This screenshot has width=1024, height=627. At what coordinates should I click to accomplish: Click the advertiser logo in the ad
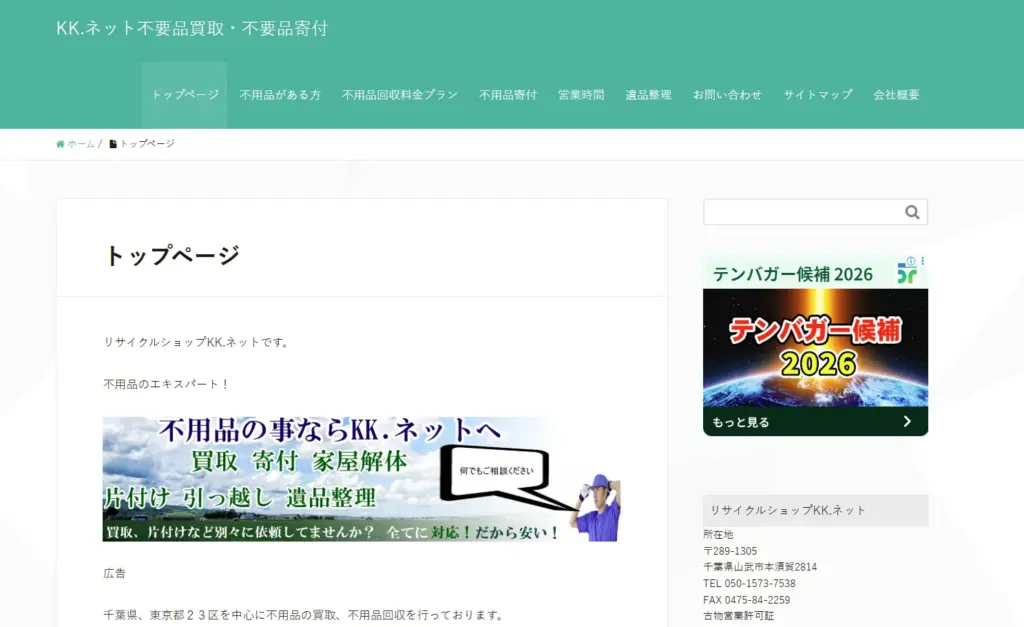906,274
